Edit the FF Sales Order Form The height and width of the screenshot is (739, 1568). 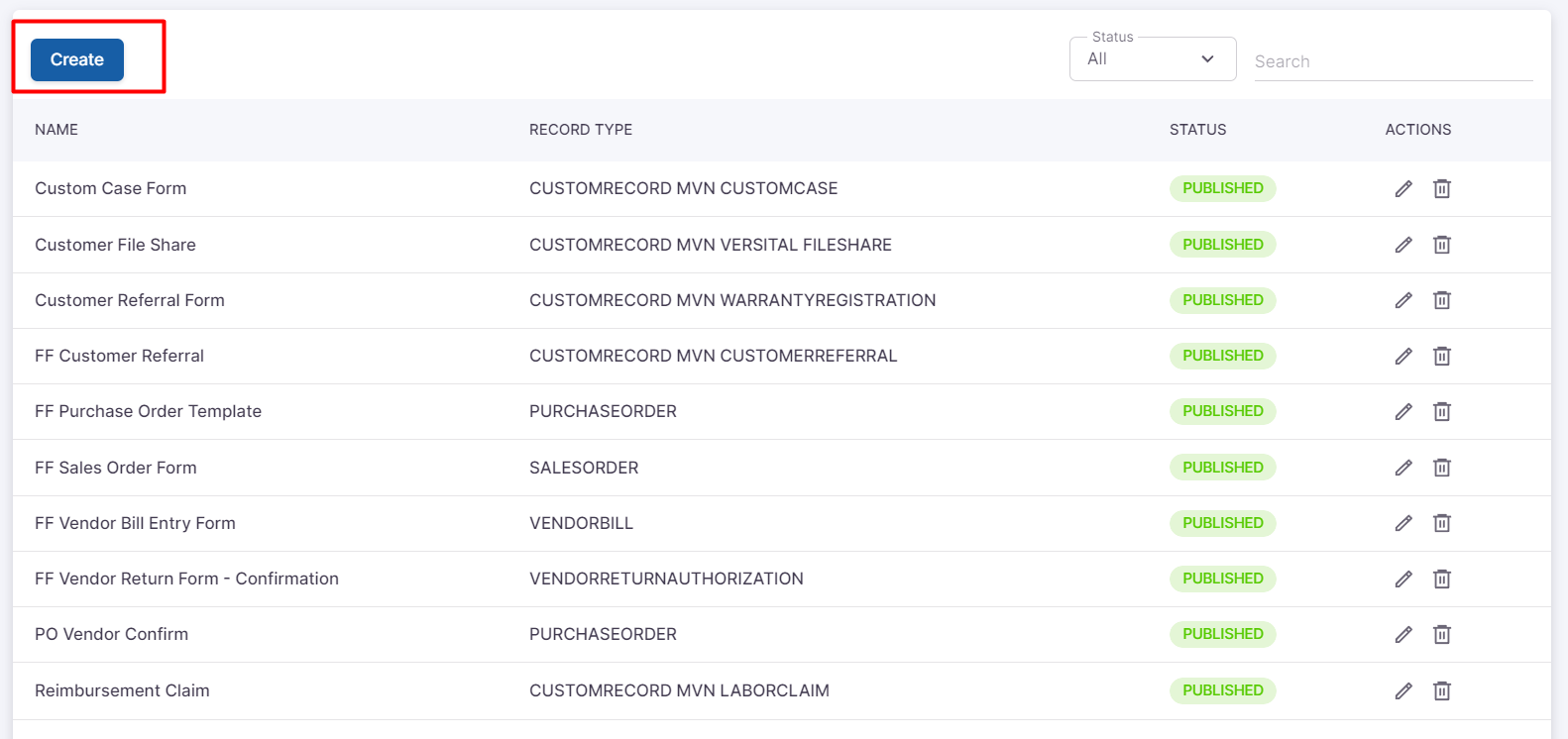click(1403, 468)
